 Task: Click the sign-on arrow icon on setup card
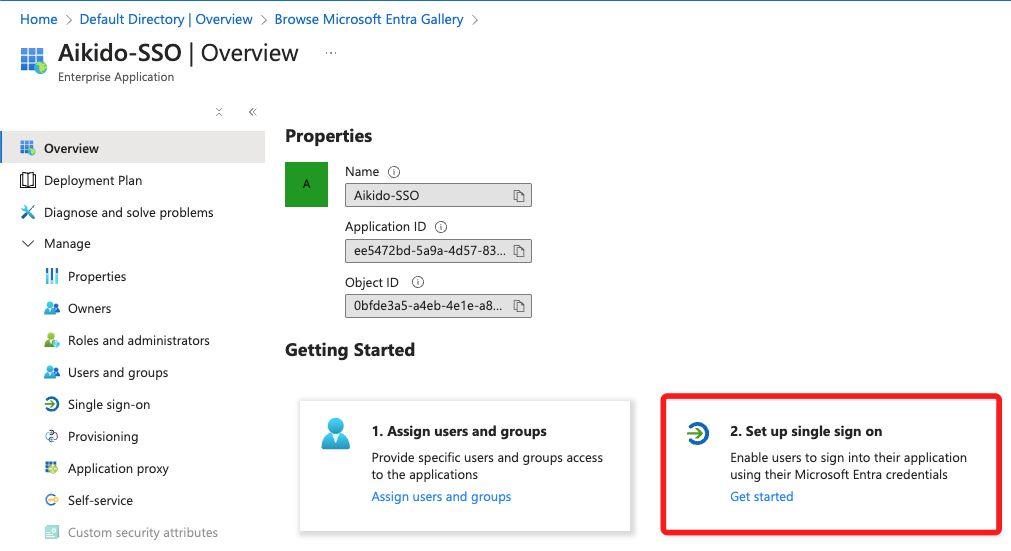[697, 433]
